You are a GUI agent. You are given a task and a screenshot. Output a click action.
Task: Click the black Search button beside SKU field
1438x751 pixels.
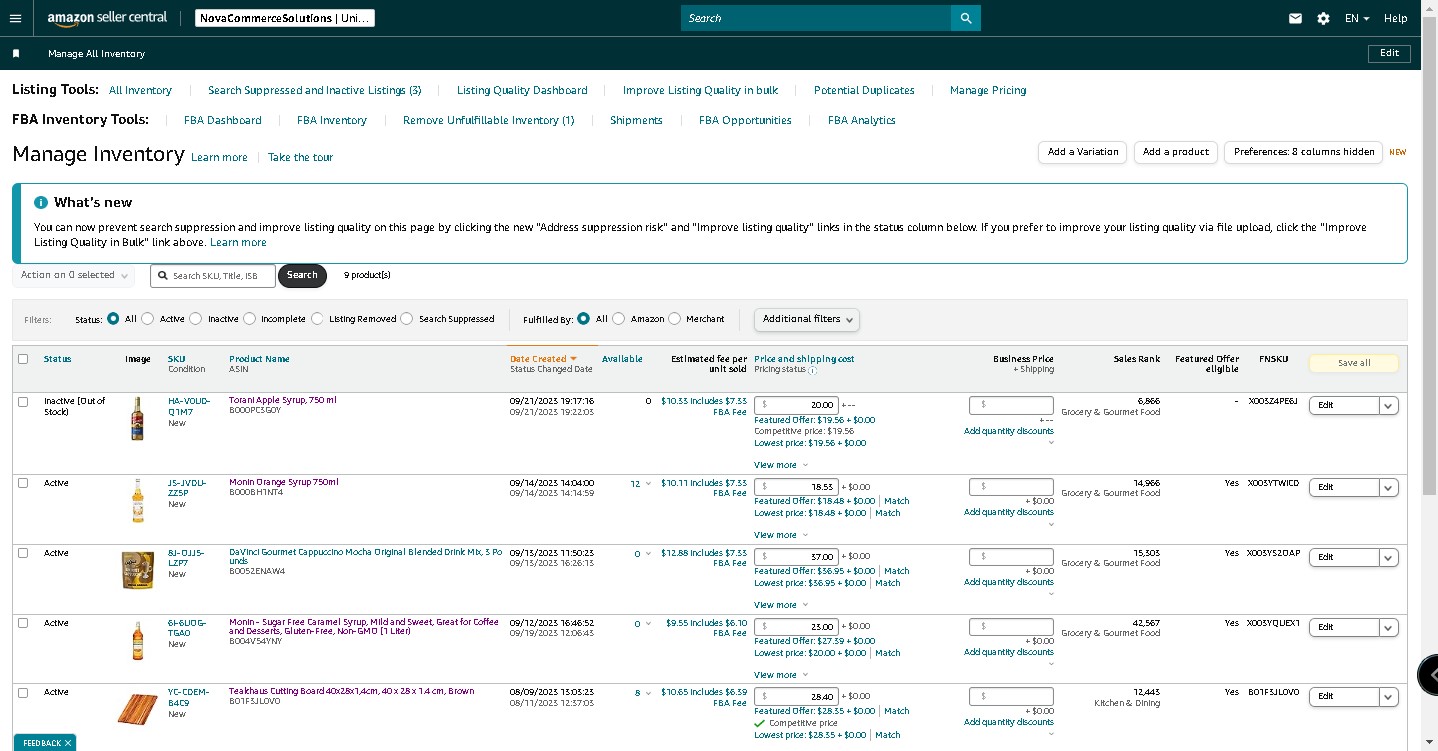tap(302, 275)
